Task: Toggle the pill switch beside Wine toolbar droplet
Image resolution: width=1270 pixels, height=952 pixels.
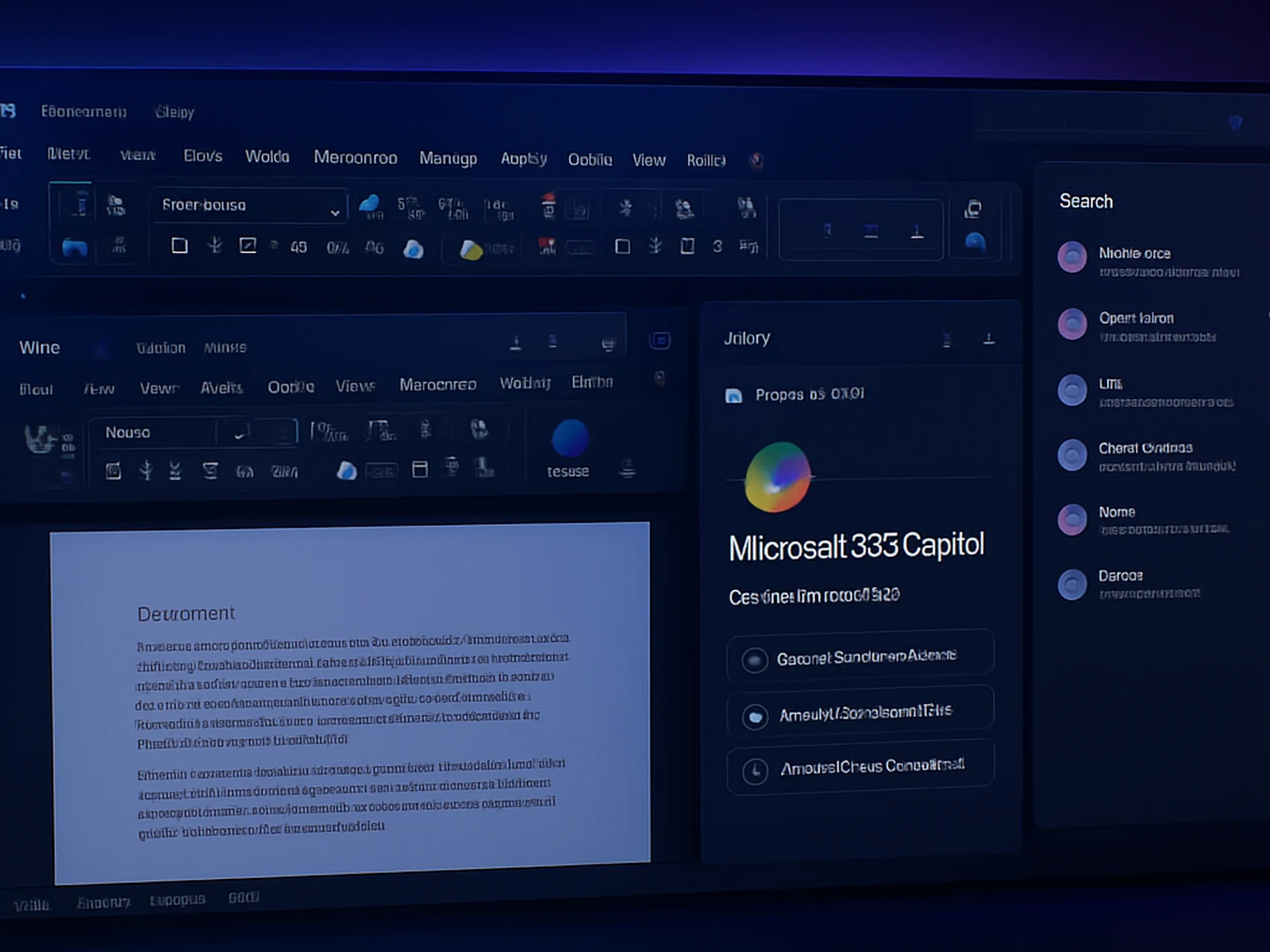Action: [x=381, y=471]
